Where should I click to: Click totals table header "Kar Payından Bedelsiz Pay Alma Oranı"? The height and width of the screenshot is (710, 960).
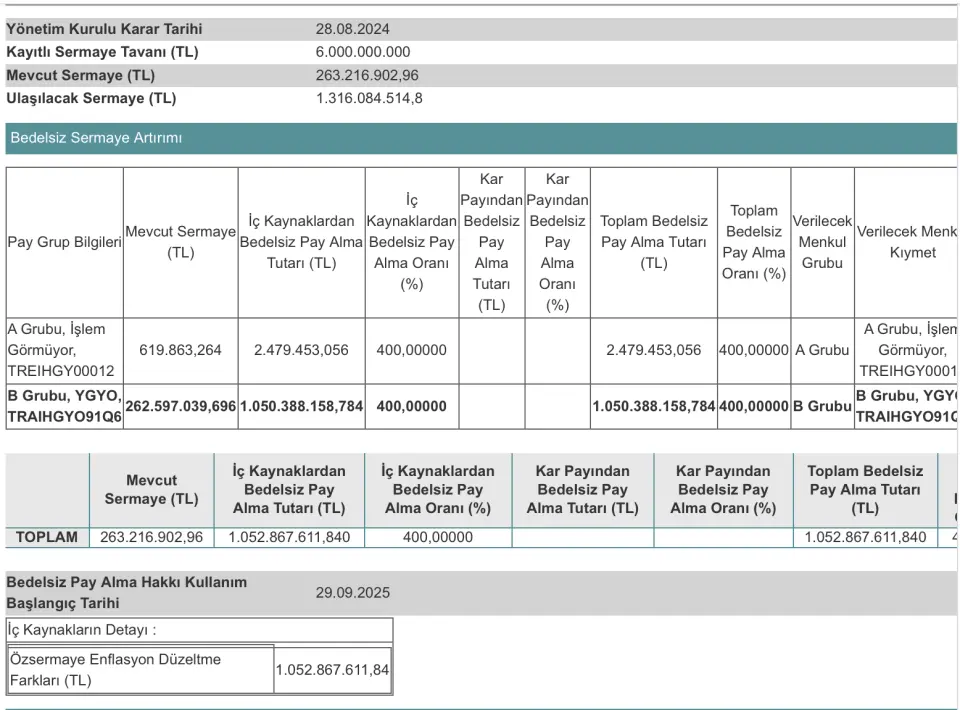pyautogui.click(x=723, y=490)
